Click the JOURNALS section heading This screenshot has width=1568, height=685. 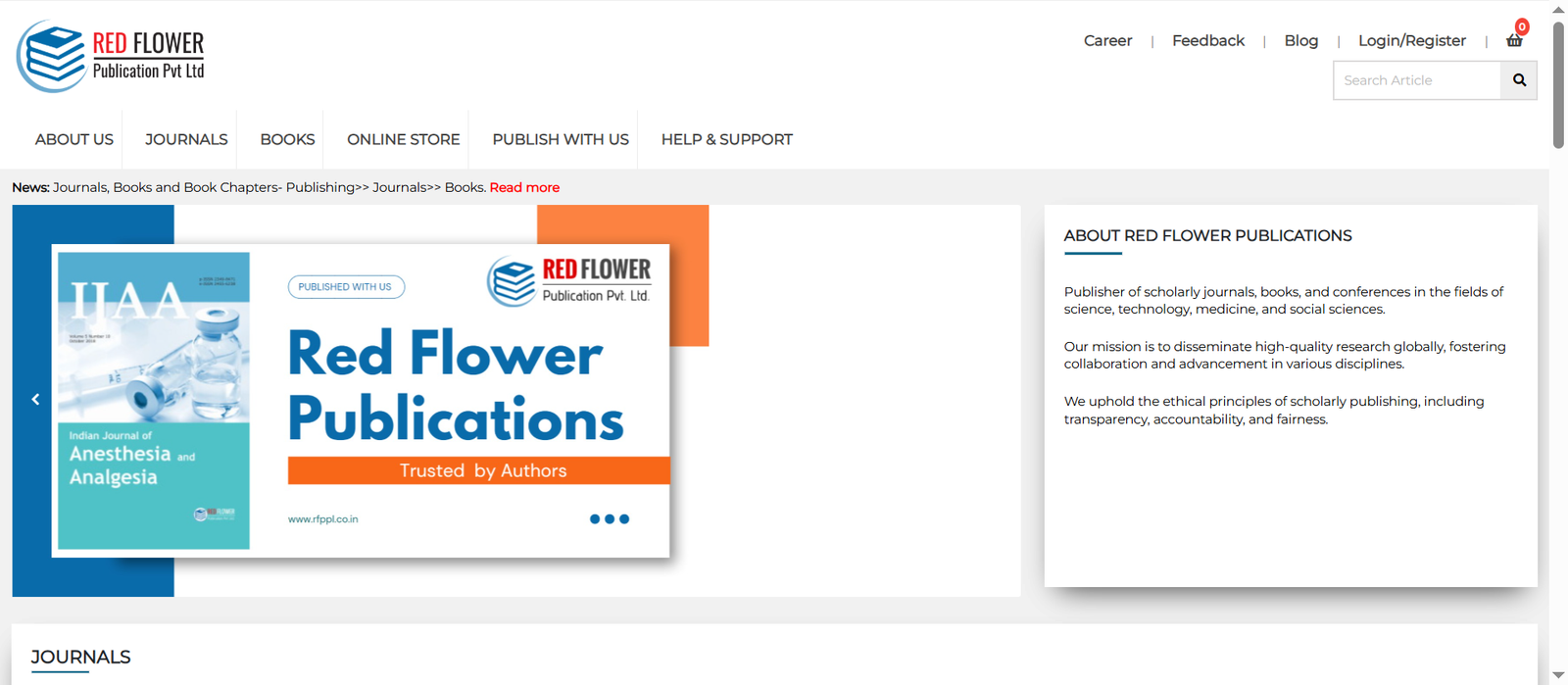pos(80,657)
